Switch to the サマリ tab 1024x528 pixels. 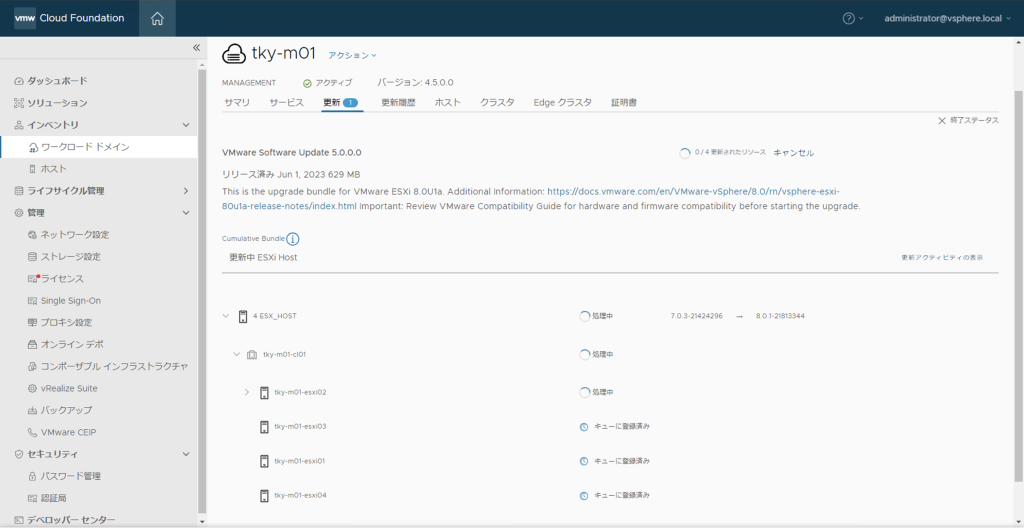tap(236, 103)
